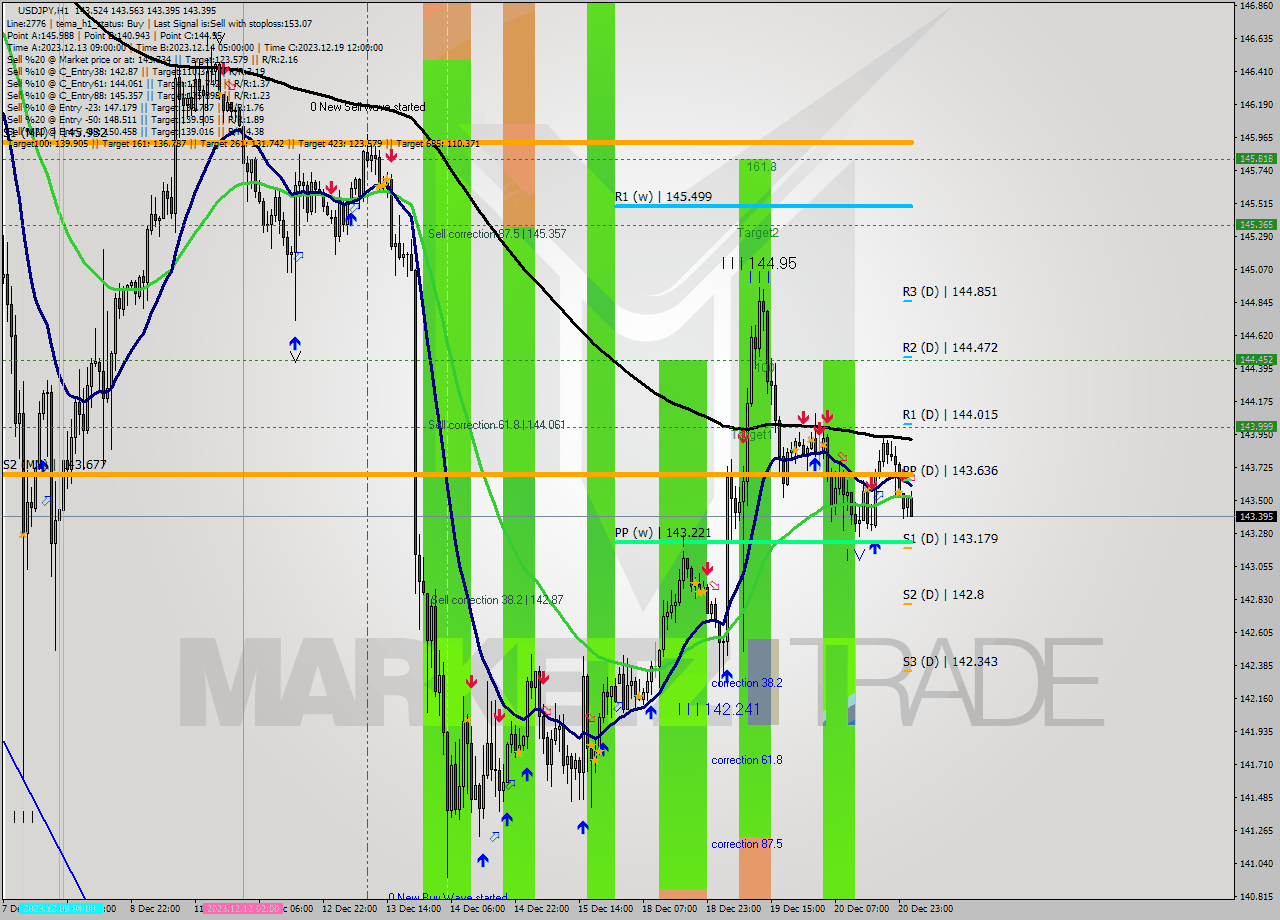Select the PP (D) | 143.636 label
This screenshot has width=1280, height=920.
[950, 471]
